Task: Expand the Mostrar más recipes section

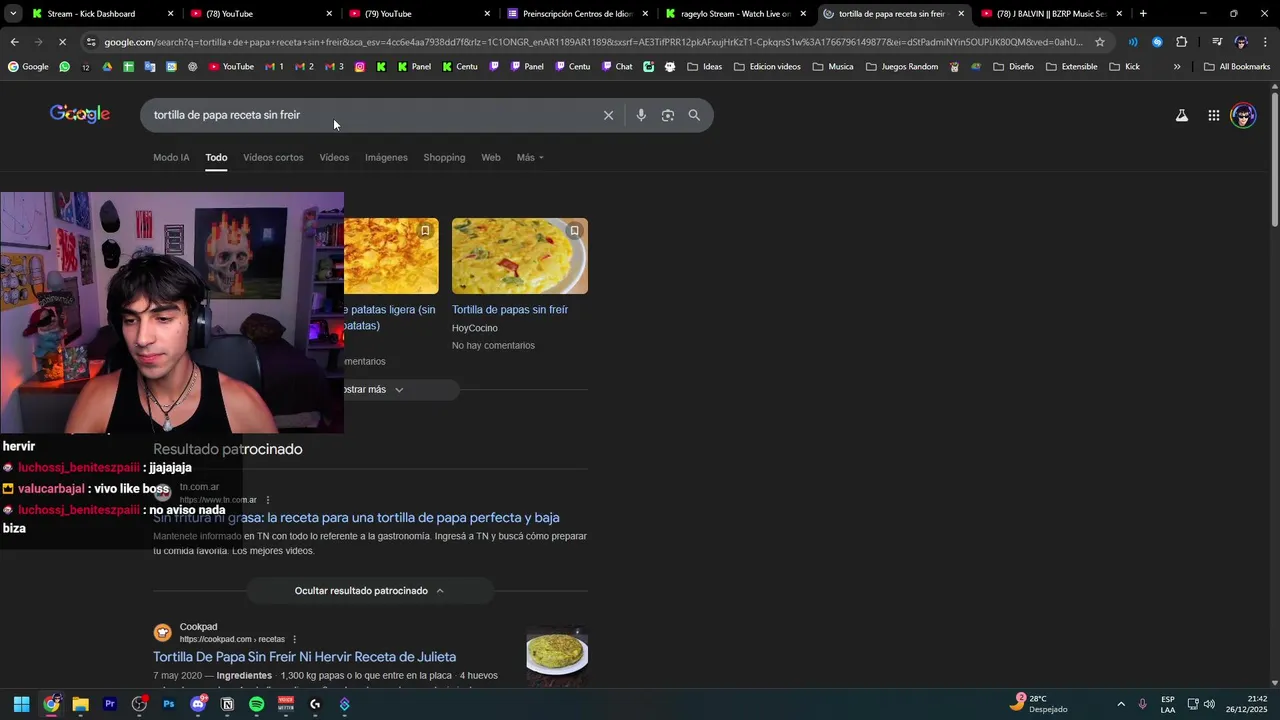Action: (x=370, y=390)
